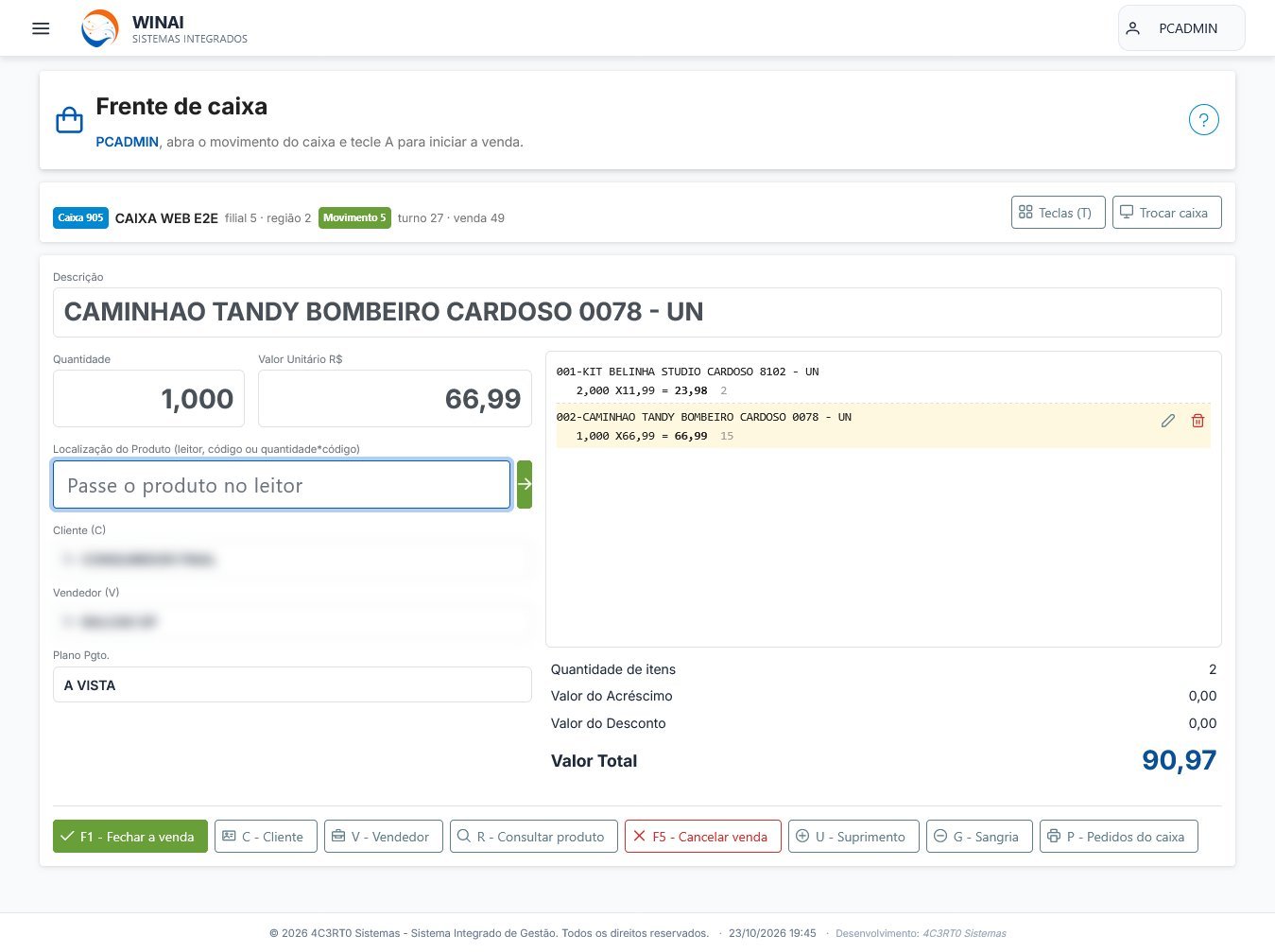The height and width of the screenshot is (952, 1275).
Task: Click the Descrição field with CAMINHAO TANDY BOMBEIRO
Action: pyautogui.click(x=637, y=312)
